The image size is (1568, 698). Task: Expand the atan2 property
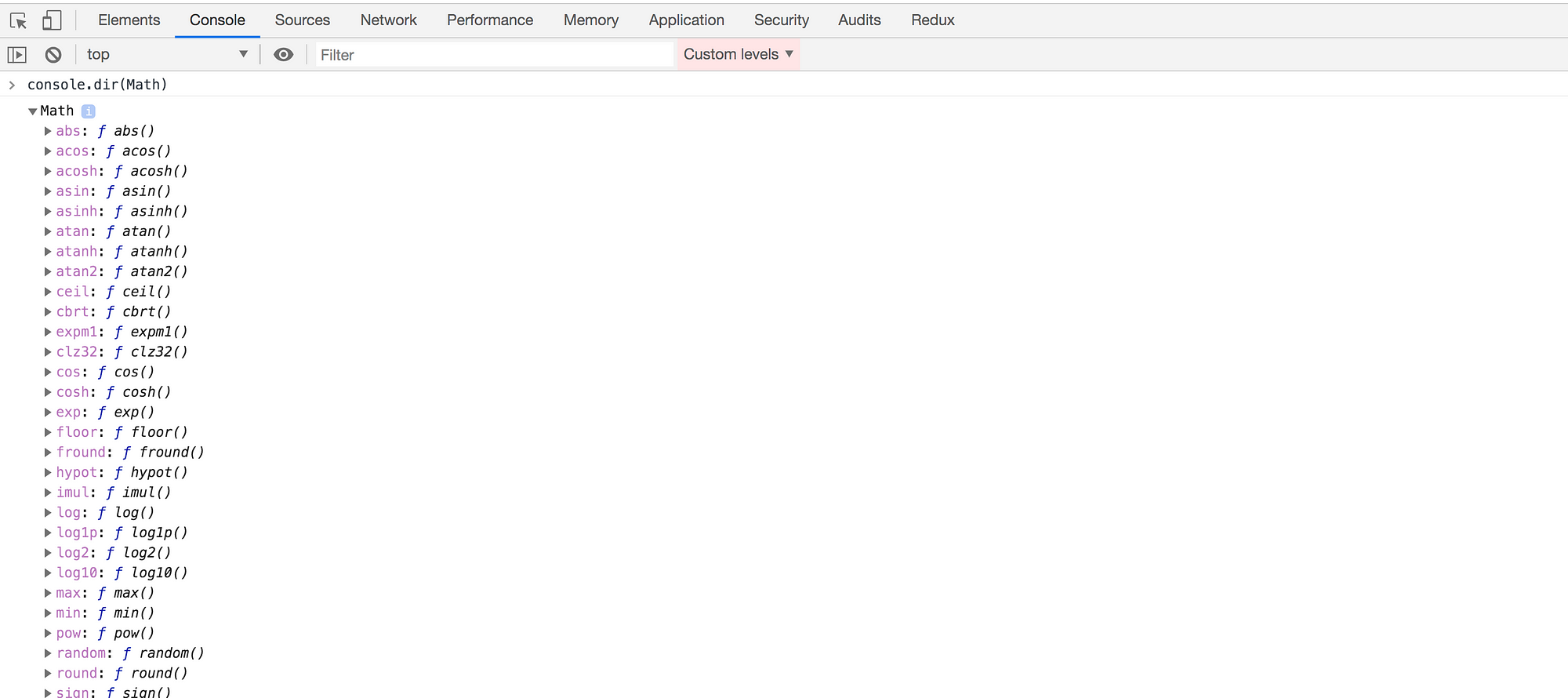(x=48, y=271)
